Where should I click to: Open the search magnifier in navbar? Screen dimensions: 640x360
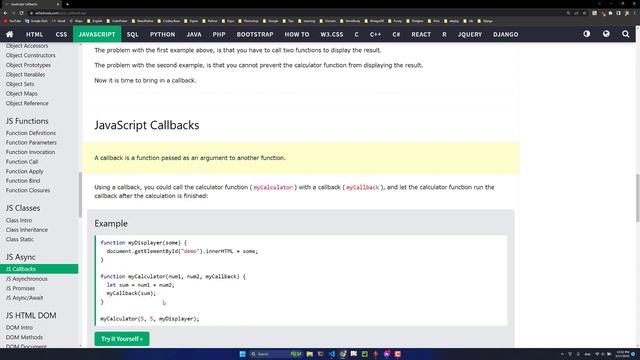click(625, 34)
